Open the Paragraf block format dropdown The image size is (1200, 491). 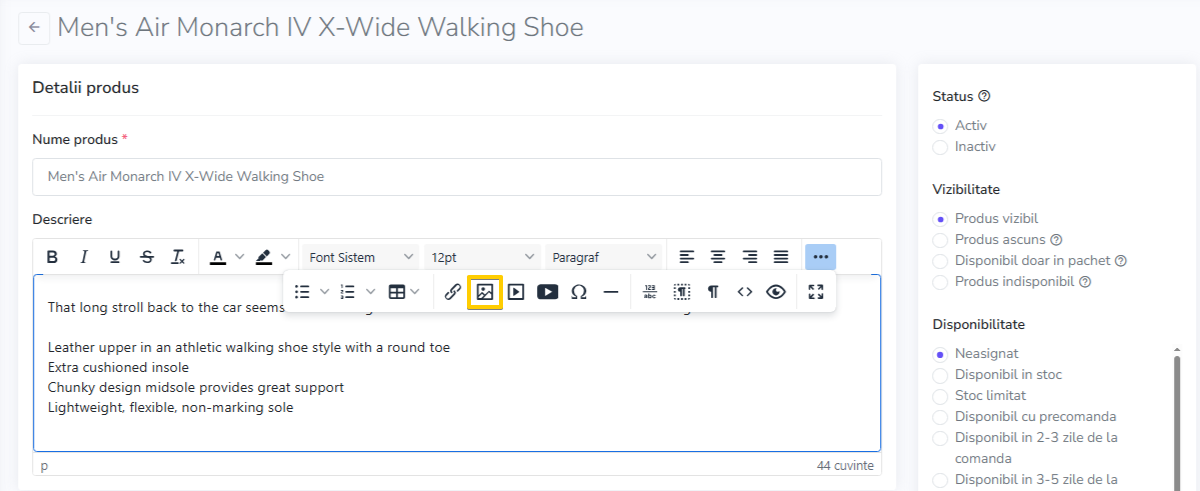[605, 257]
